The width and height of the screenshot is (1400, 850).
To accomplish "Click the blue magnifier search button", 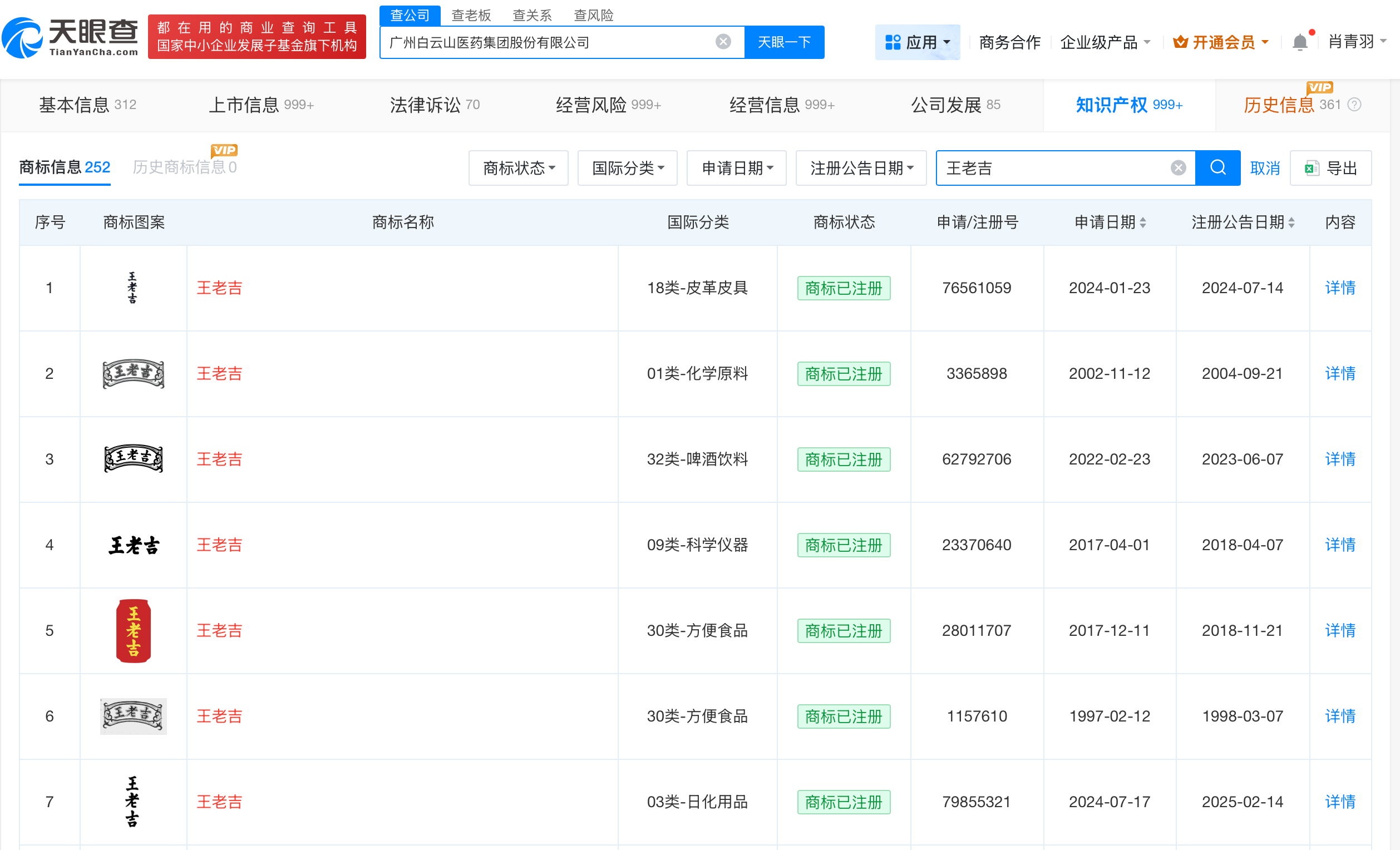I will click(1217, 167).
